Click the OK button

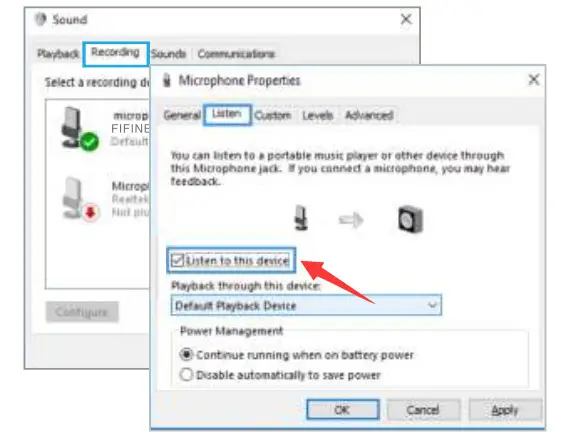[343, 410]
